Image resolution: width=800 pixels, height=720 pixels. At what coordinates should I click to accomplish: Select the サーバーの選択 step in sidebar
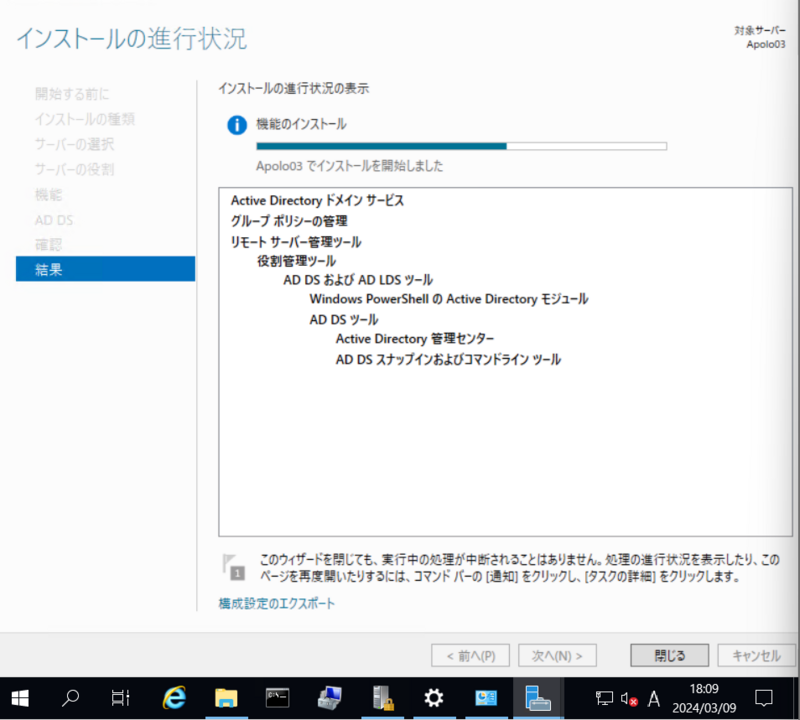coord(74,144)
